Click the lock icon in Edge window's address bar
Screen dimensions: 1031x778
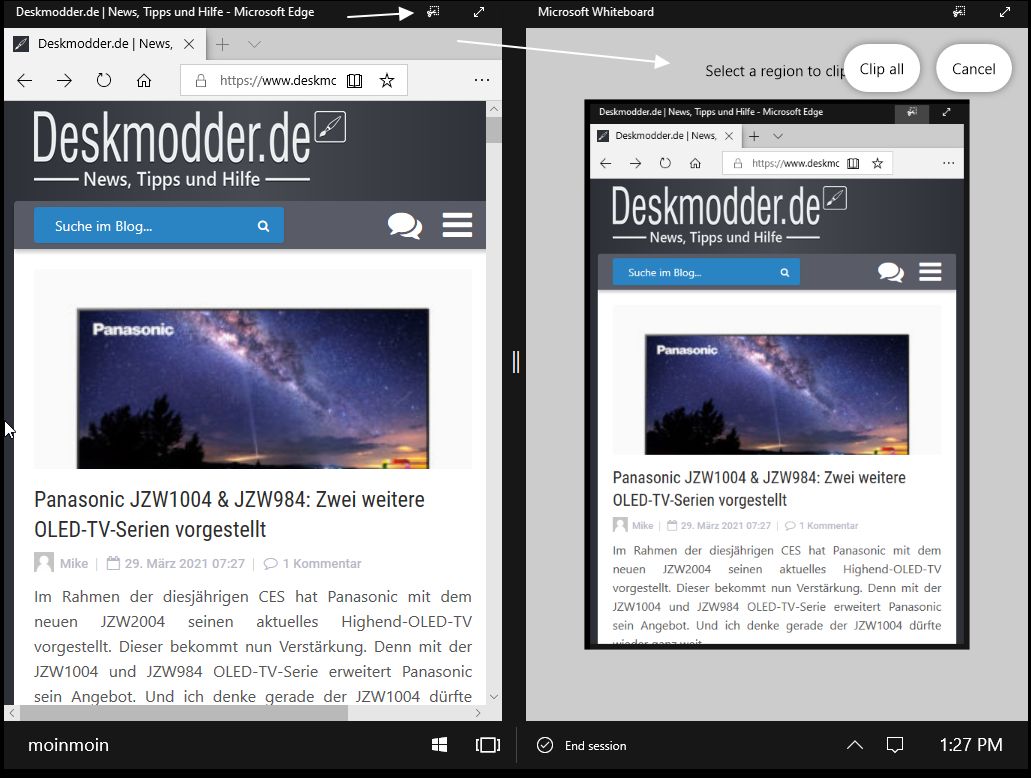(201, 80)
